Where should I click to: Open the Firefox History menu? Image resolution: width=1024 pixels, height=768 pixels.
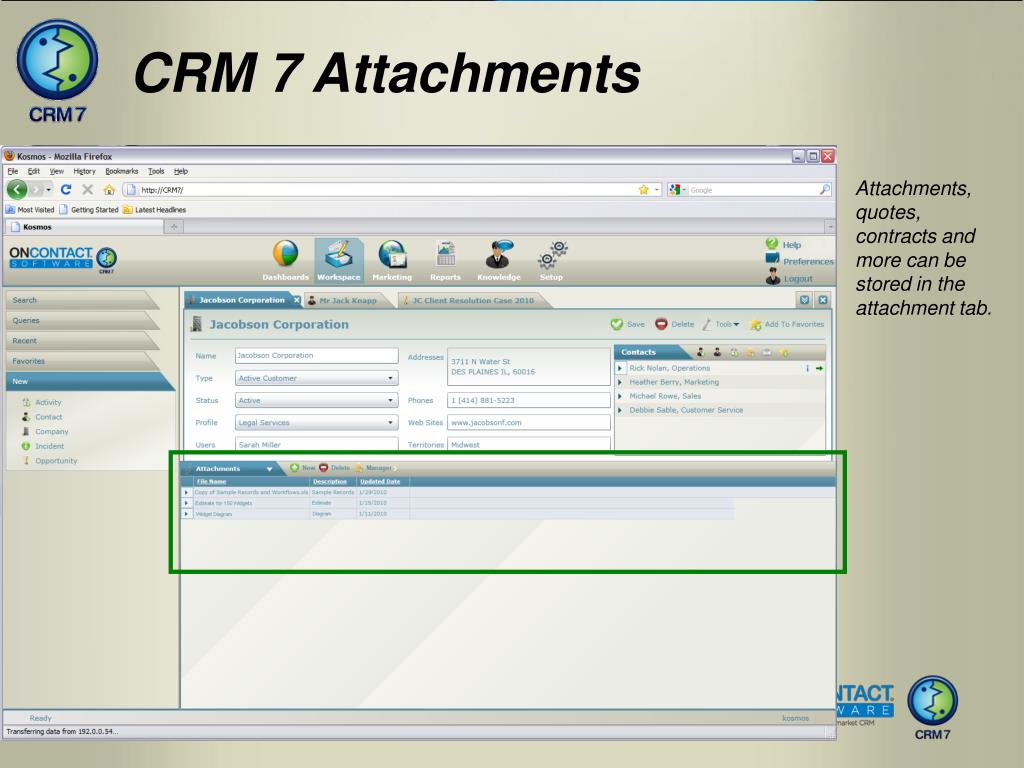pyautogui.click(x=84, y=171)
